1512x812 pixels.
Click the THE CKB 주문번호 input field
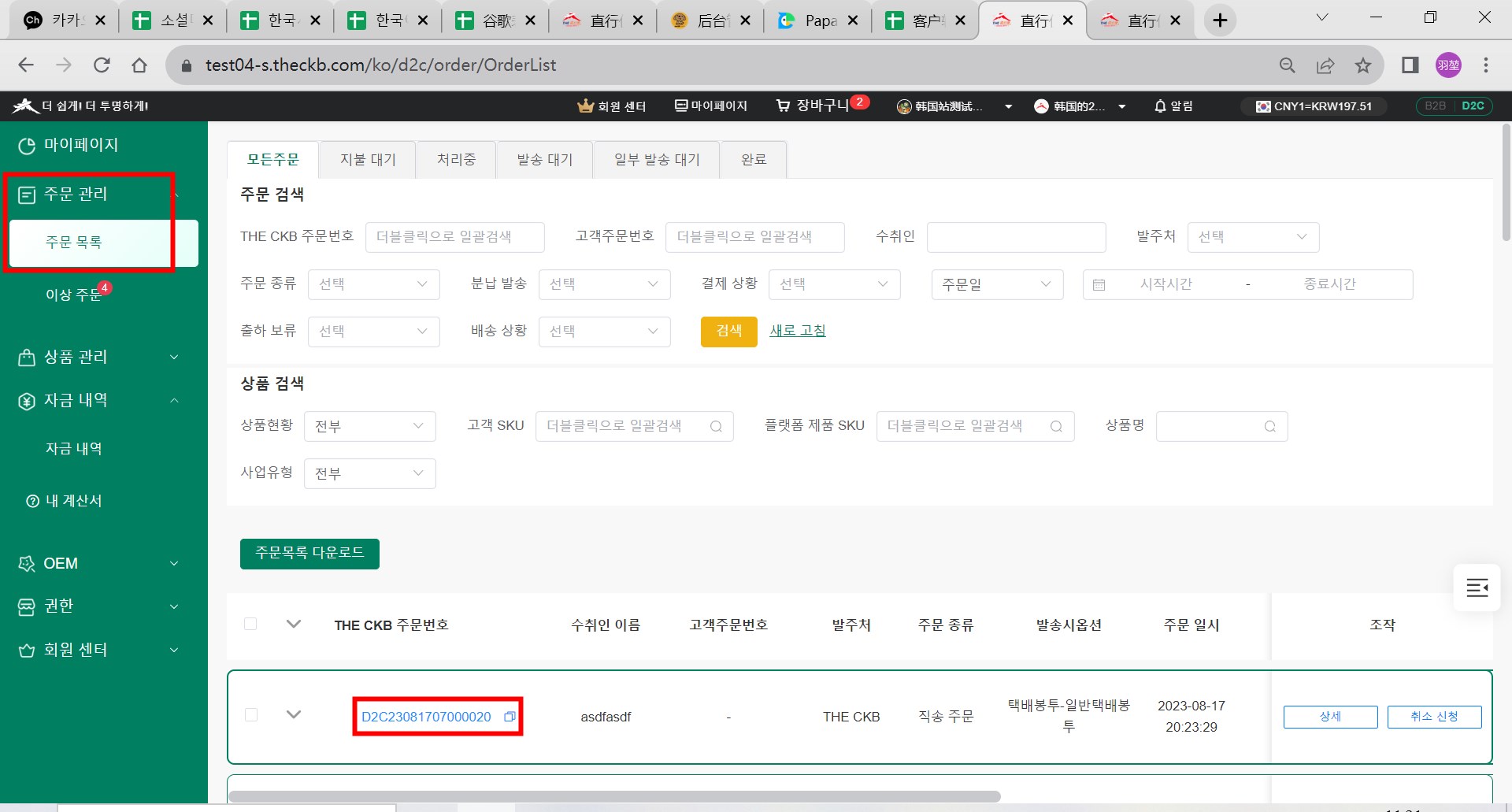[454, 237]
